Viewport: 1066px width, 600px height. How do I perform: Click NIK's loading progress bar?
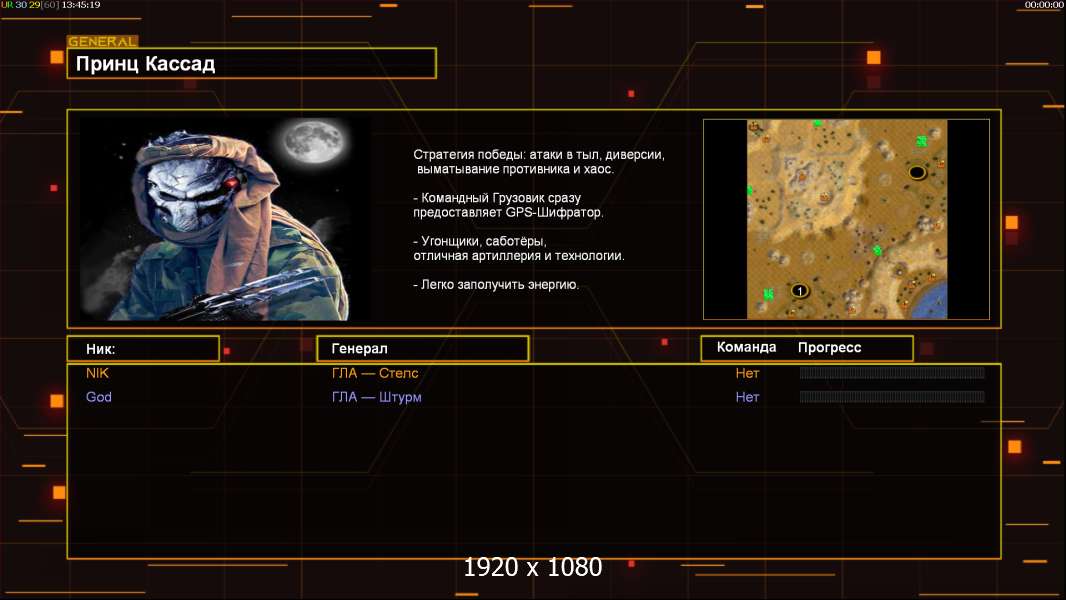tap(892, 372)
